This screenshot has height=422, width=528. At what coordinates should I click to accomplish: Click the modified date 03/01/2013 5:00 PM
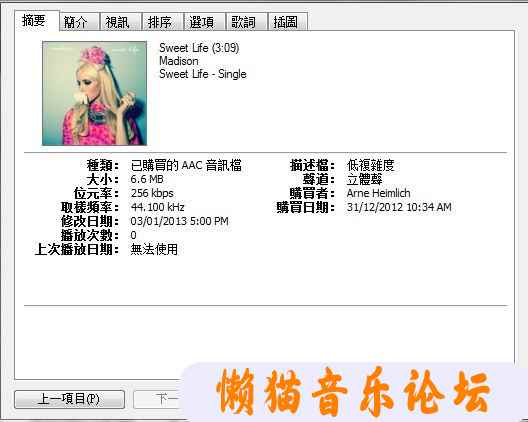(x=179, y=221)
